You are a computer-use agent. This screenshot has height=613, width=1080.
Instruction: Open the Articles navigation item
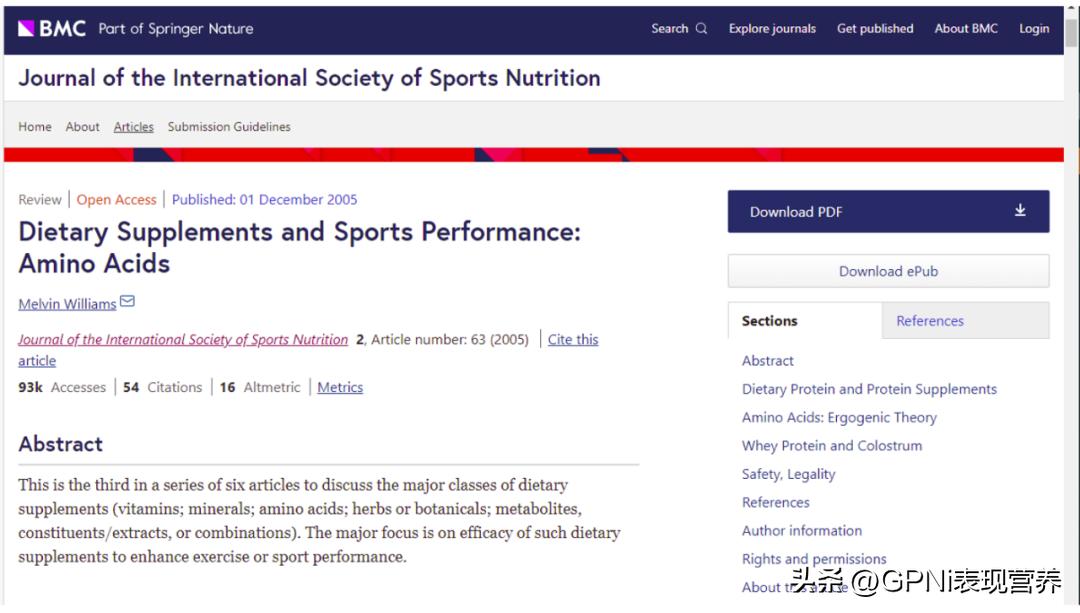point(133,126)
